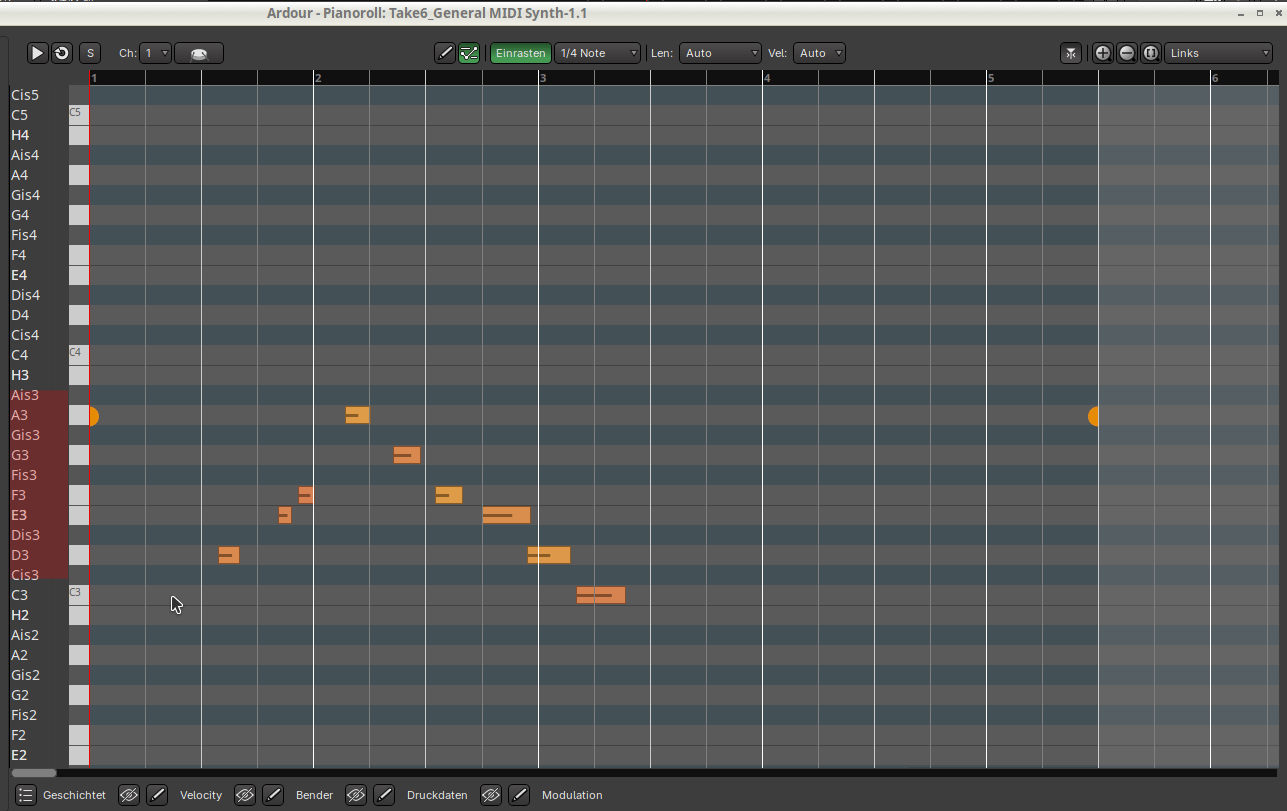The width and height of the screenshot is (1287, 811).
Task: Toggle Modulation lane visibility eye
Action: 491,795
